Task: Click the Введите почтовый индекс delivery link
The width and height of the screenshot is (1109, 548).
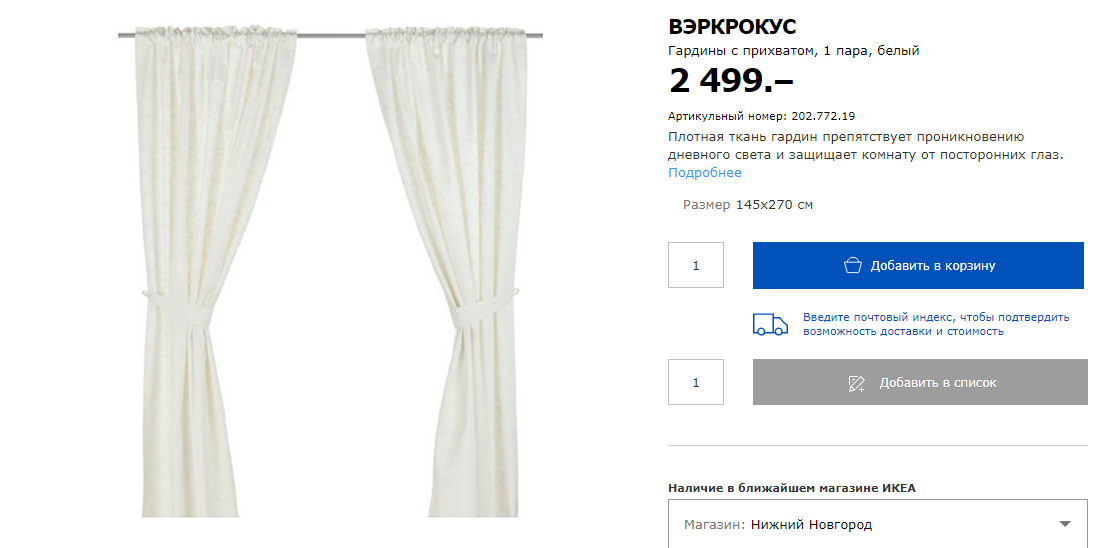Action: point(936,324)
